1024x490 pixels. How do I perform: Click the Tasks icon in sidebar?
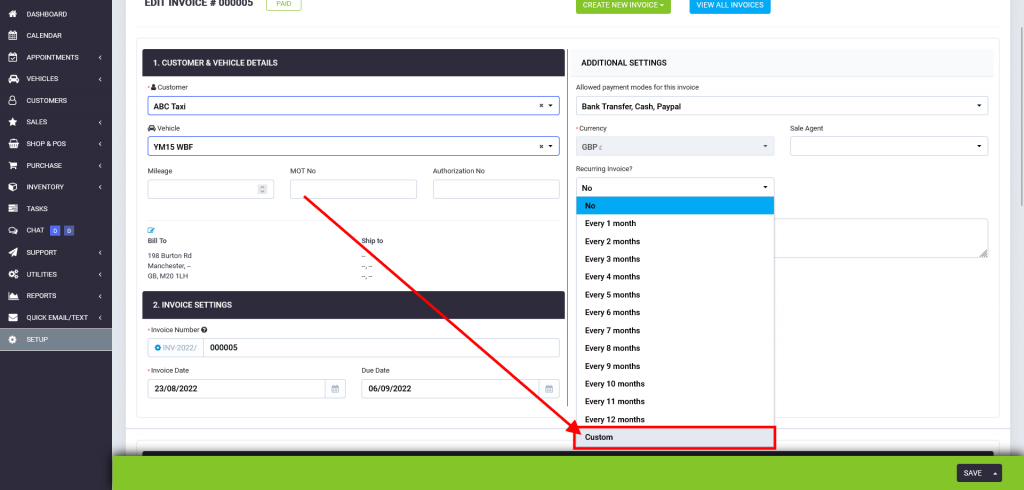tap(12, 209)
